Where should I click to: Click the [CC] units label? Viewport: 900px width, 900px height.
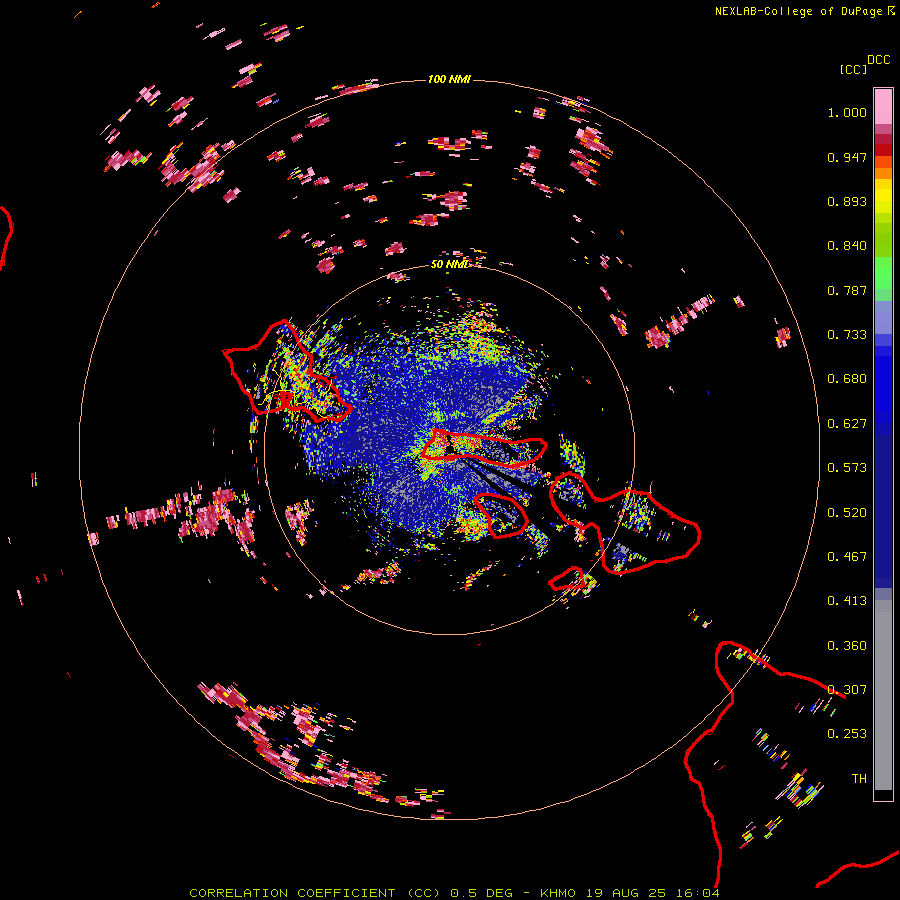[854, 69]
